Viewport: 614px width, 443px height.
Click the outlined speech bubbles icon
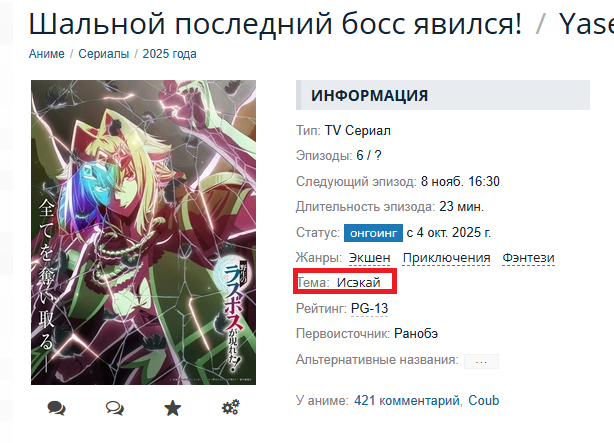point(115,408)
